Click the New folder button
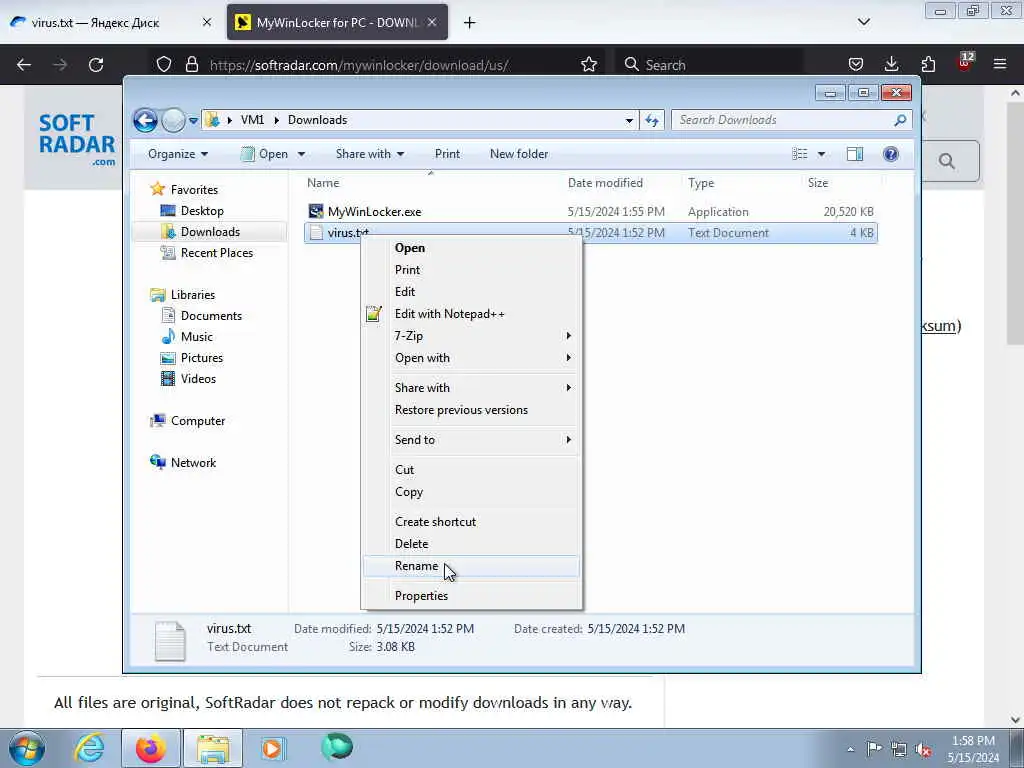This screenshot has width=1024, height=768. tap(519, 154)
